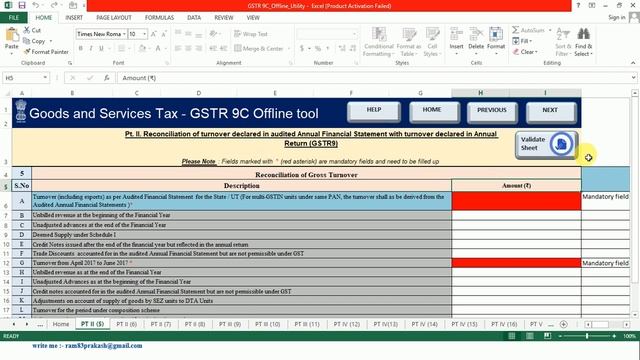The image size is (640, 360).
Task: Click the Save icon in quick access toolbar
Action: coord(22,6)
